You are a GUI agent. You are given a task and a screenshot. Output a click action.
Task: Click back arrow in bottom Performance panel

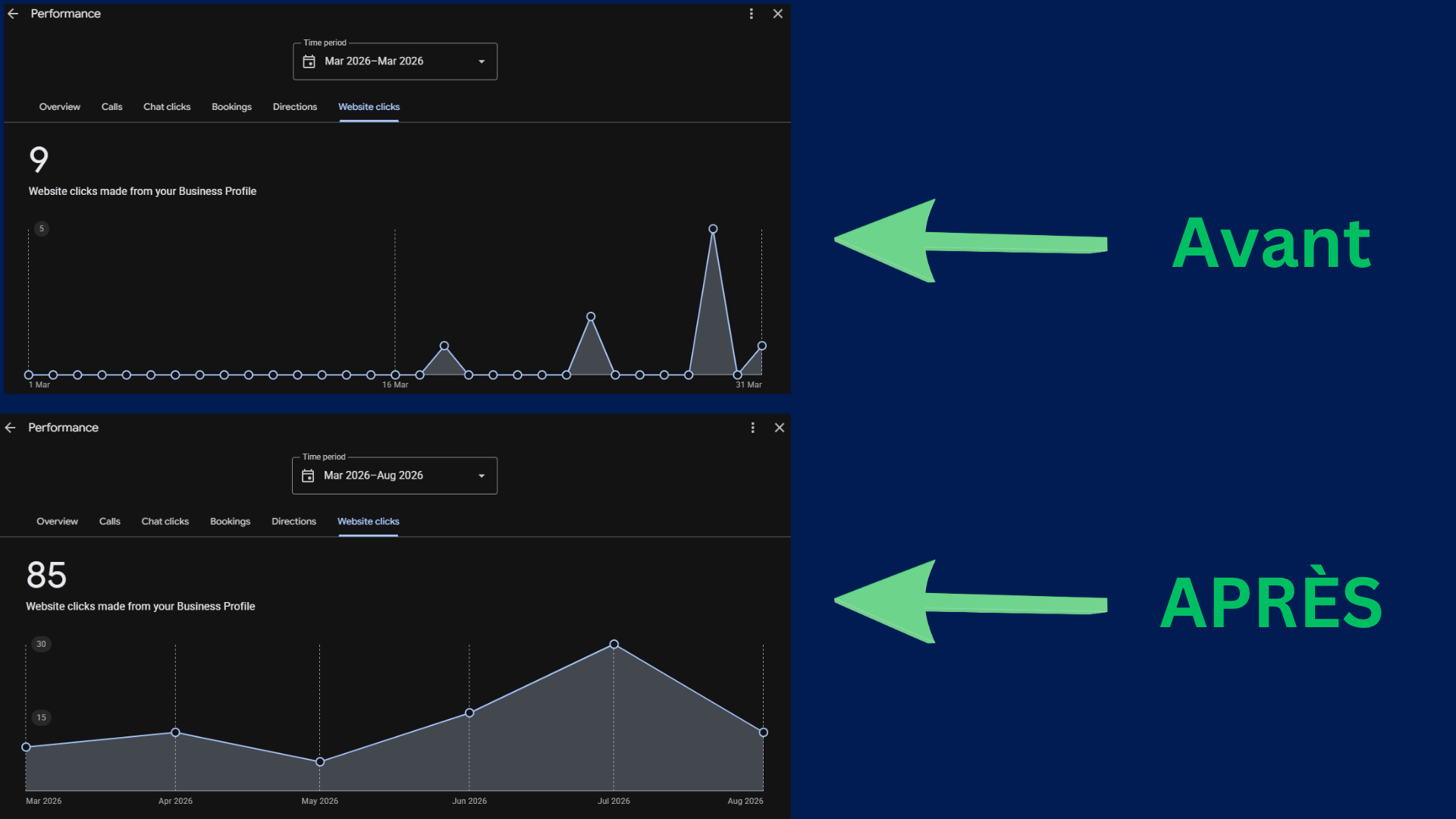coord(11,428)
